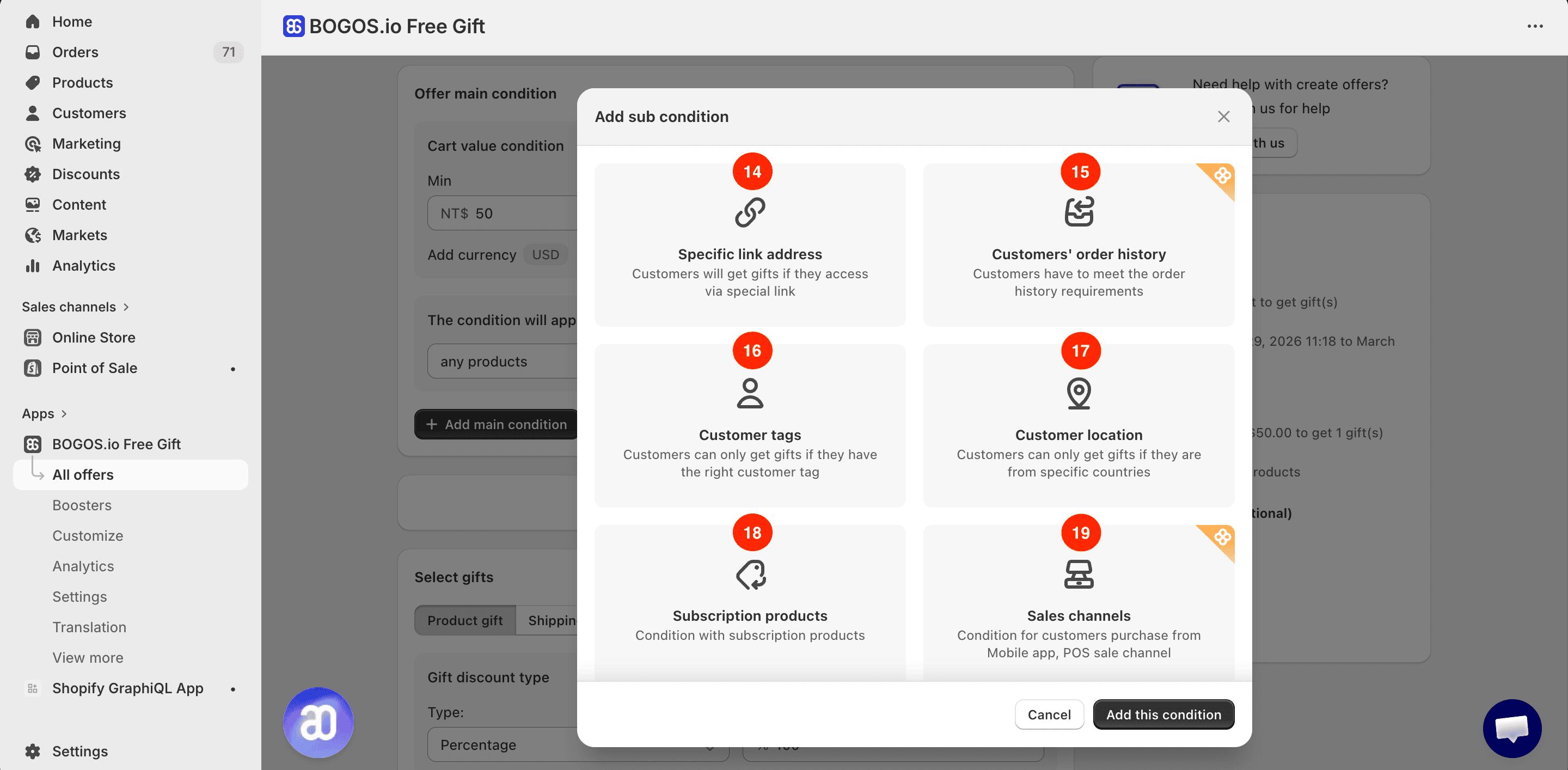
Task: Click the Online Store storefront icon
Action: pos(33,337)
